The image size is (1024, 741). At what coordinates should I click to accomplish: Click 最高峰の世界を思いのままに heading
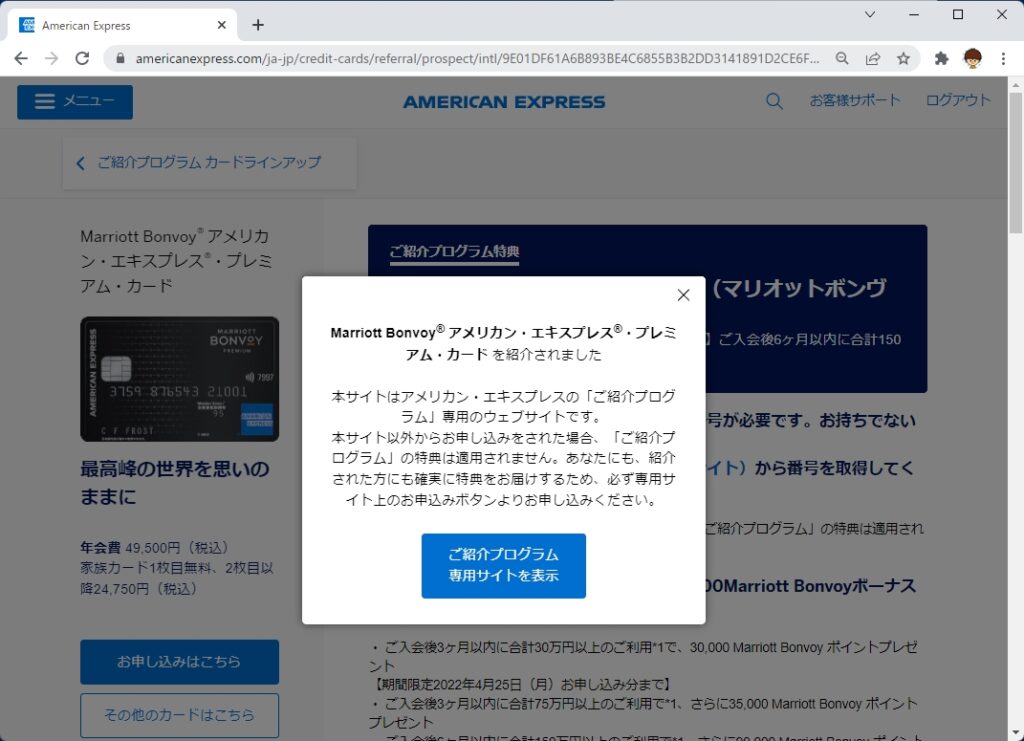[x=174, y=482]
